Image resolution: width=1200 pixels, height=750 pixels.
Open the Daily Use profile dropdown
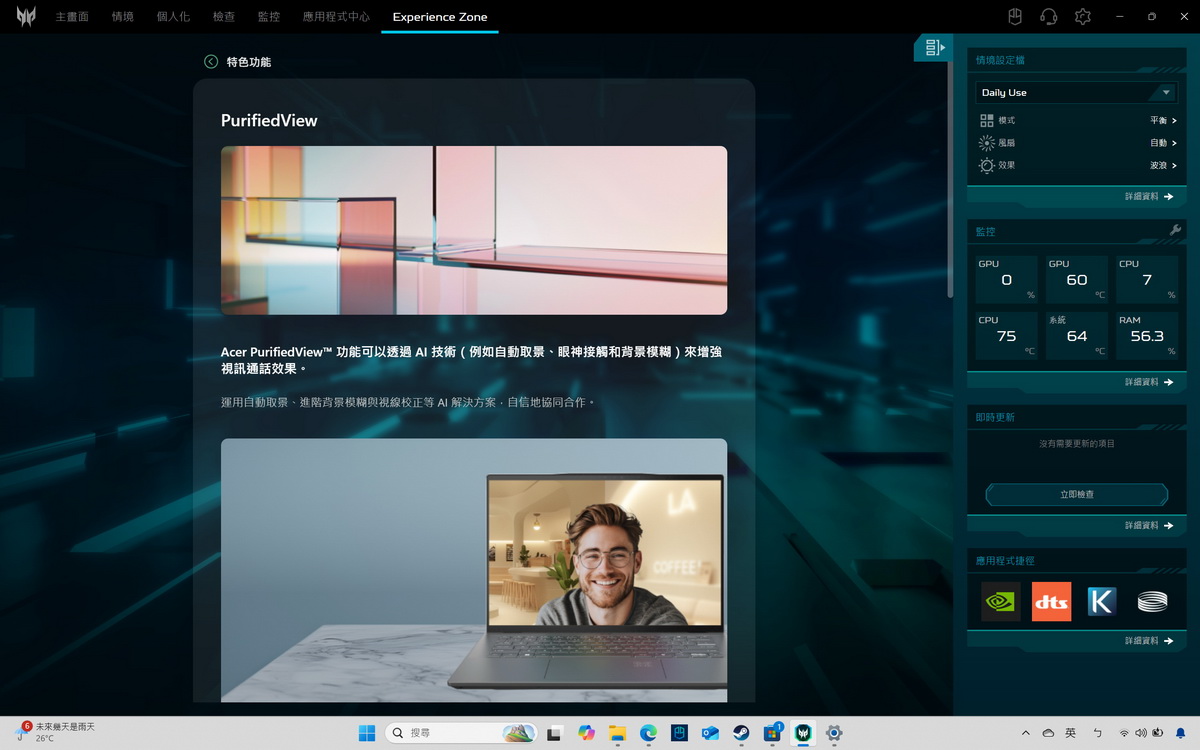(1076, 92)
